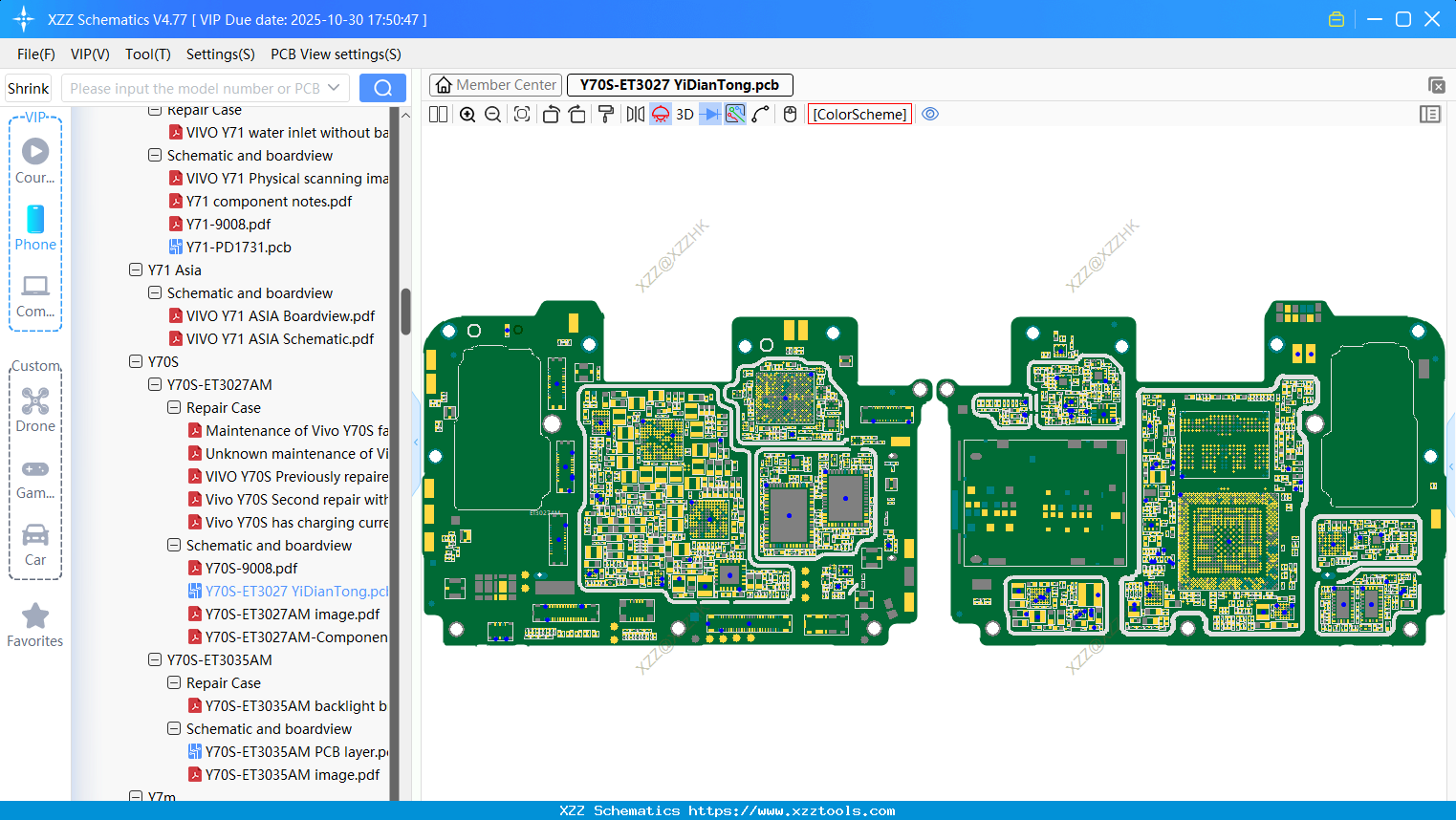Open the model number dropdown arrow
This screenshot has width=1456, height=820.
pos(334,88)
